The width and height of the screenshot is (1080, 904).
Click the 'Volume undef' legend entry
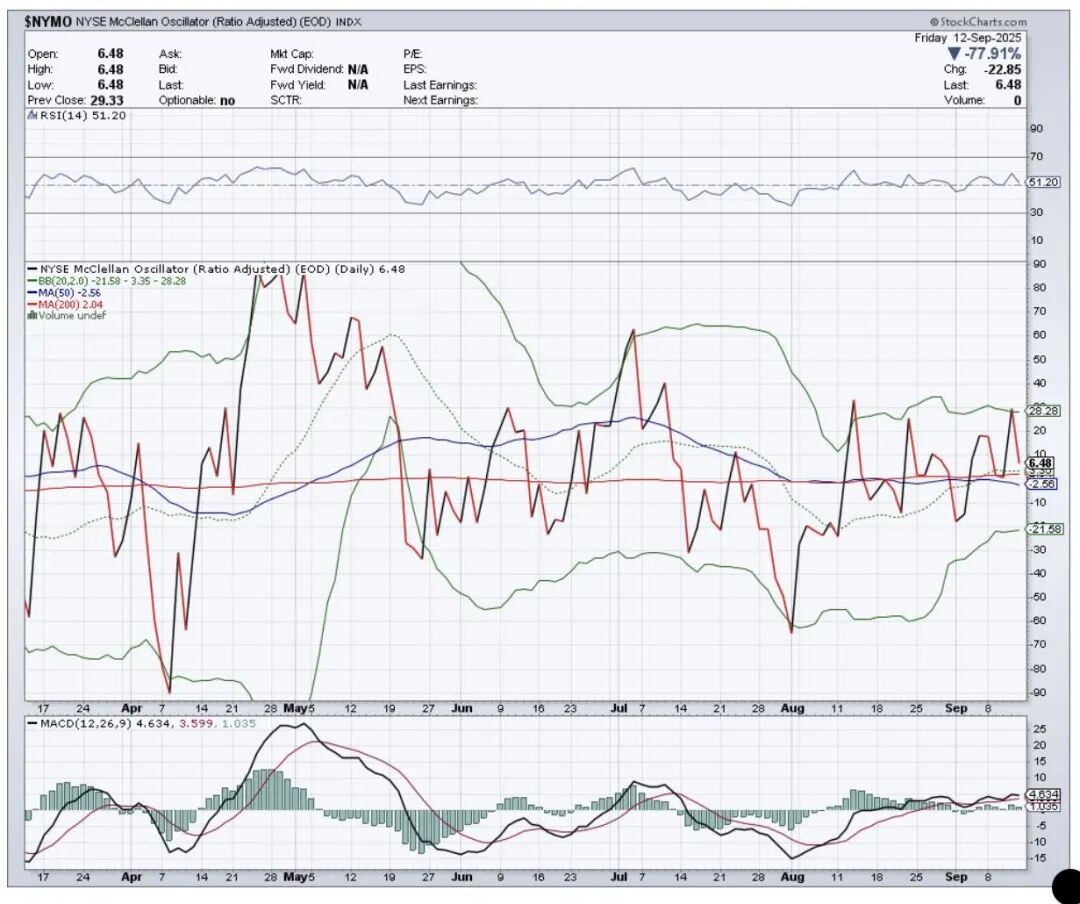point(66,316)
